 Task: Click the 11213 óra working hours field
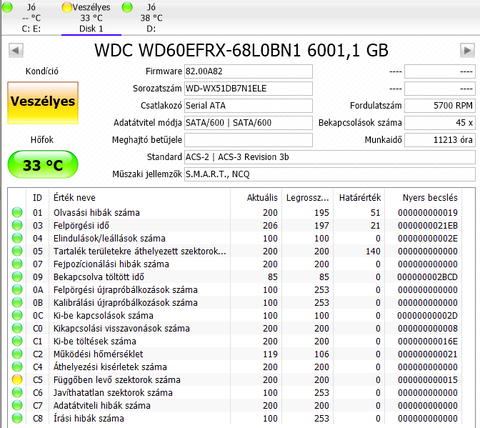pos(440,140)
